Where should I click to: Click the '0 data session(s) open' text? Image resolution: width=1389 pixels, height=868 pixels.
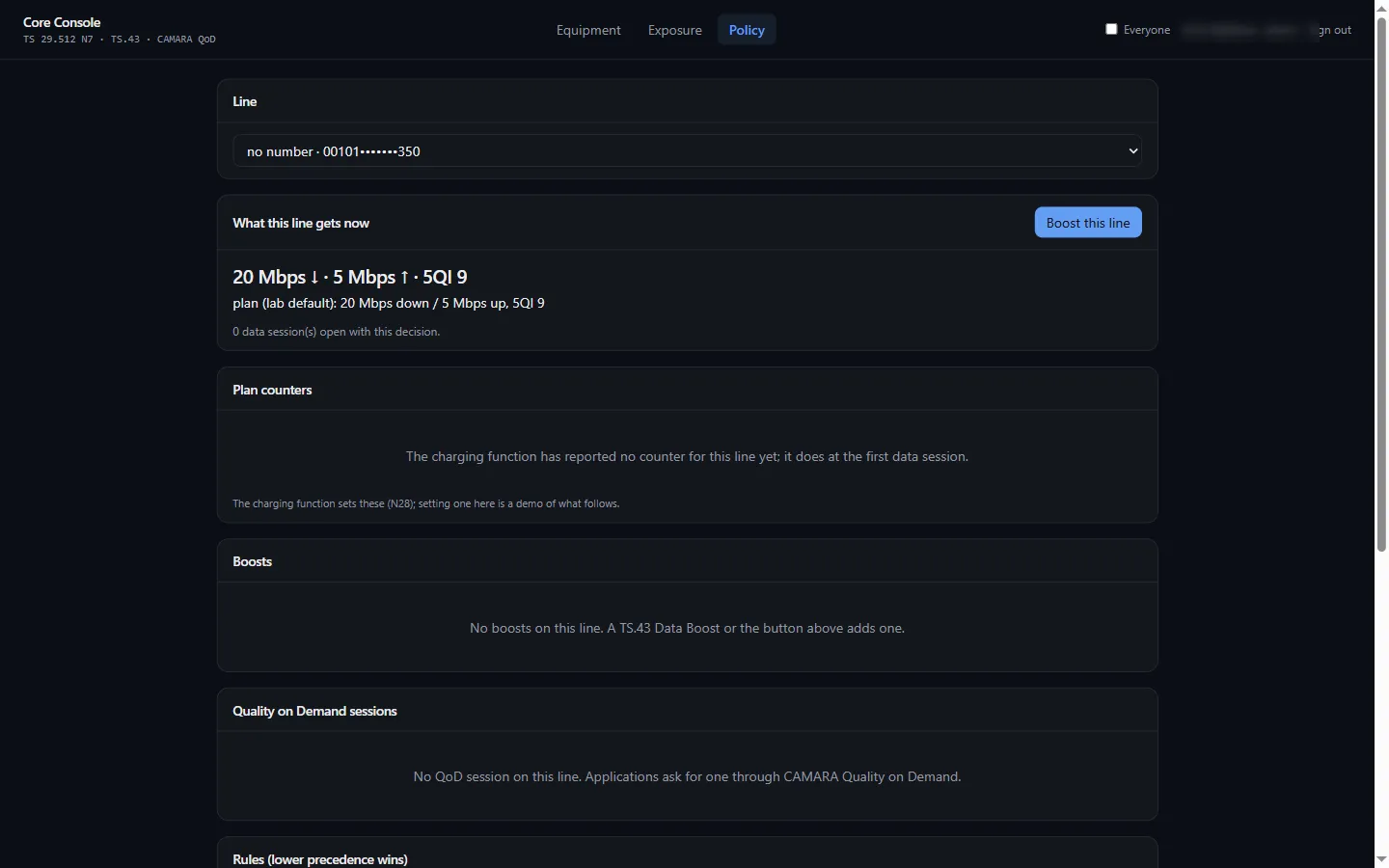[x=336, y=332]
